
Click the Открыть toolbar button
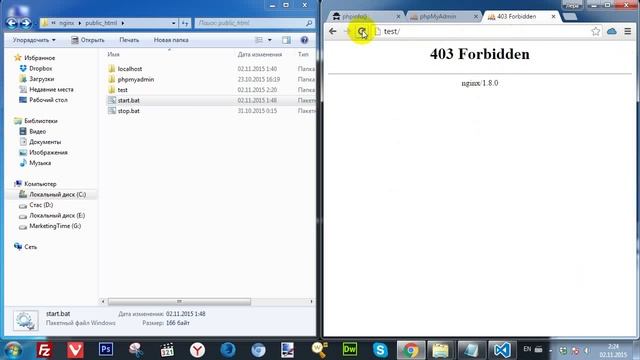87,40
